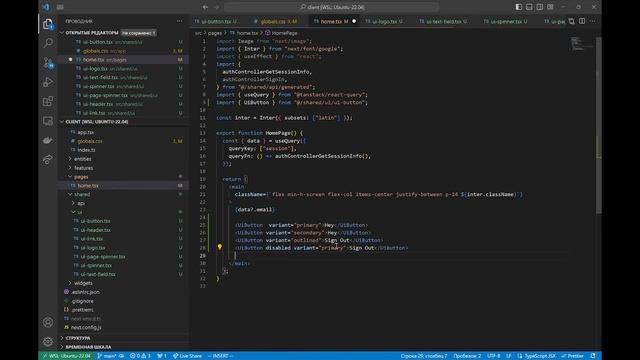This screenshot has height=360, width=640.
Task: Open Explorer panel more actions ellipsis
Action: click(x=180, y=21)
